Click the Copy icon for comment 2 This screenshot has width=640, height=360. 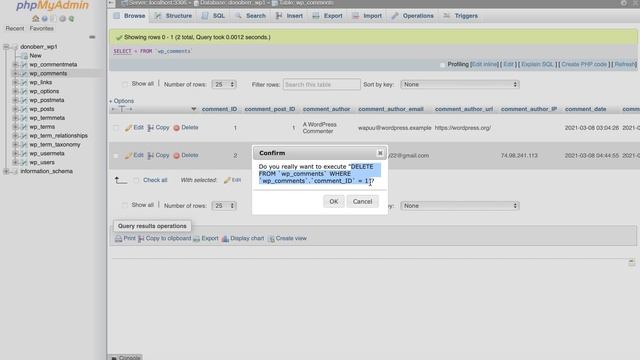[151, 156]
